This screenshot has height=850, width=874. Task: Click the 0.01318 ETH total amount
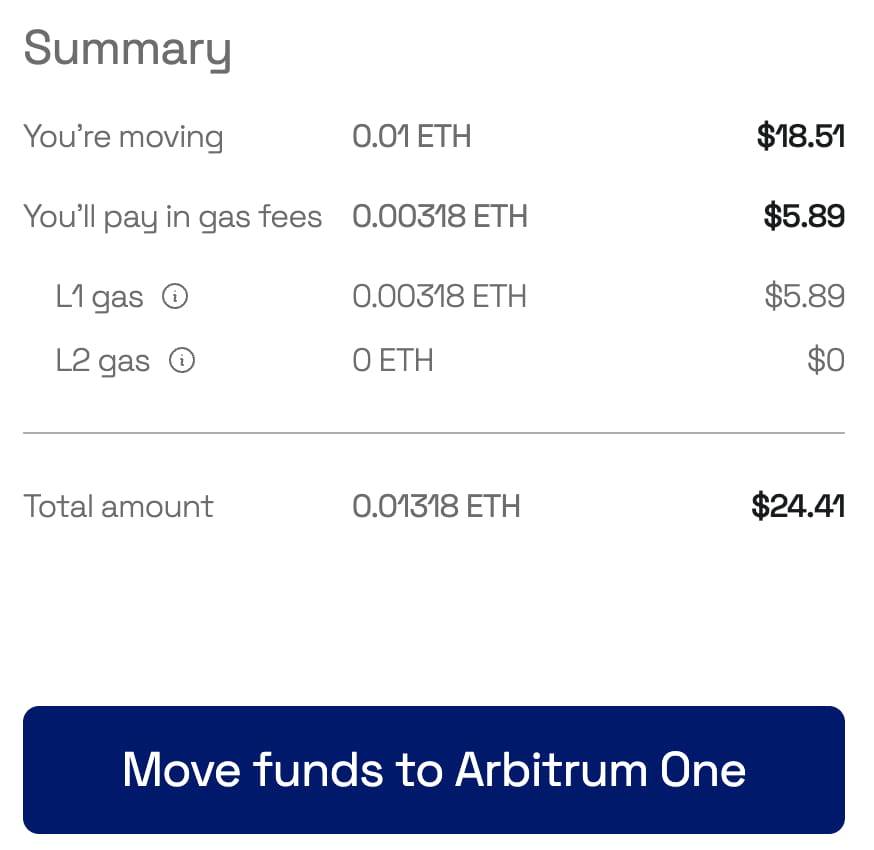point(436,506)
